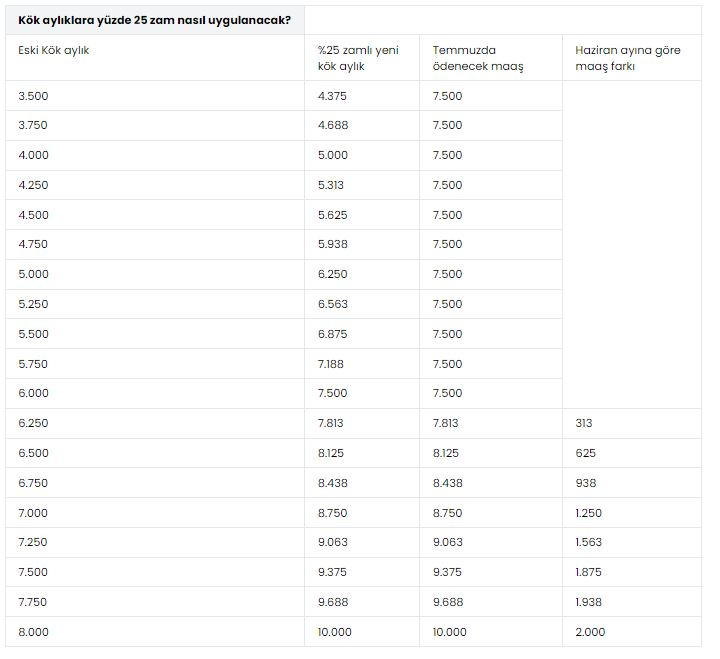
Task: Select the 3.500 old salary cell
Action: coord(33,96)
